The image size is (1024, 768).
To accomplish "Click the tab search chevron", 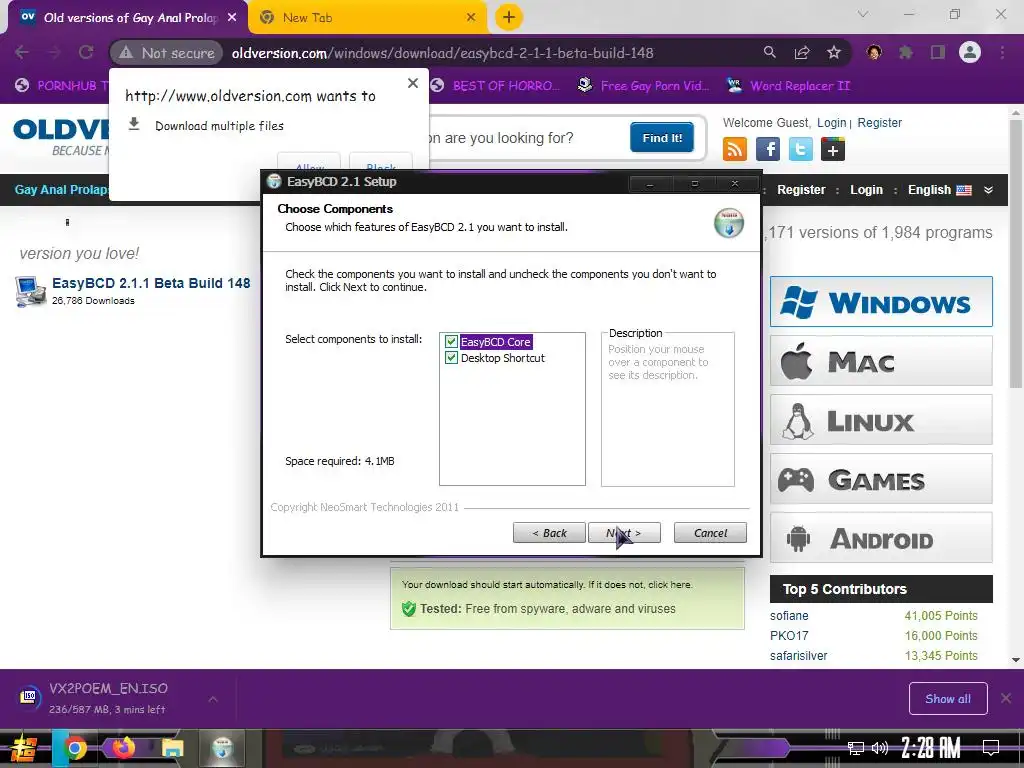I will click(x=862, y=14).
